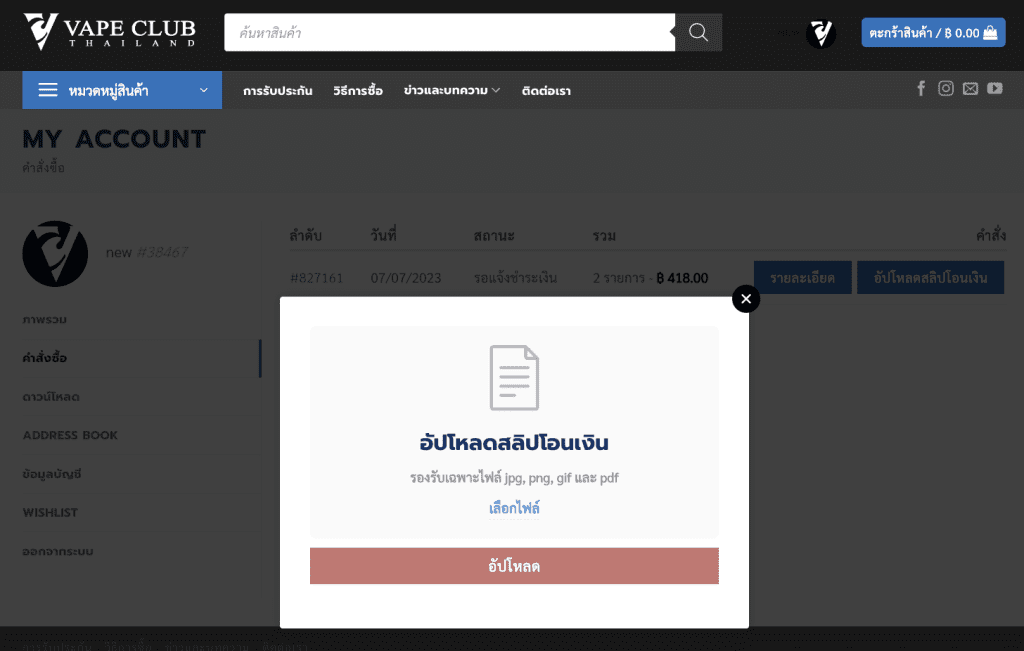Click the email envelope icon
The image size is (1024, 651).
click(x=970, y=88)
